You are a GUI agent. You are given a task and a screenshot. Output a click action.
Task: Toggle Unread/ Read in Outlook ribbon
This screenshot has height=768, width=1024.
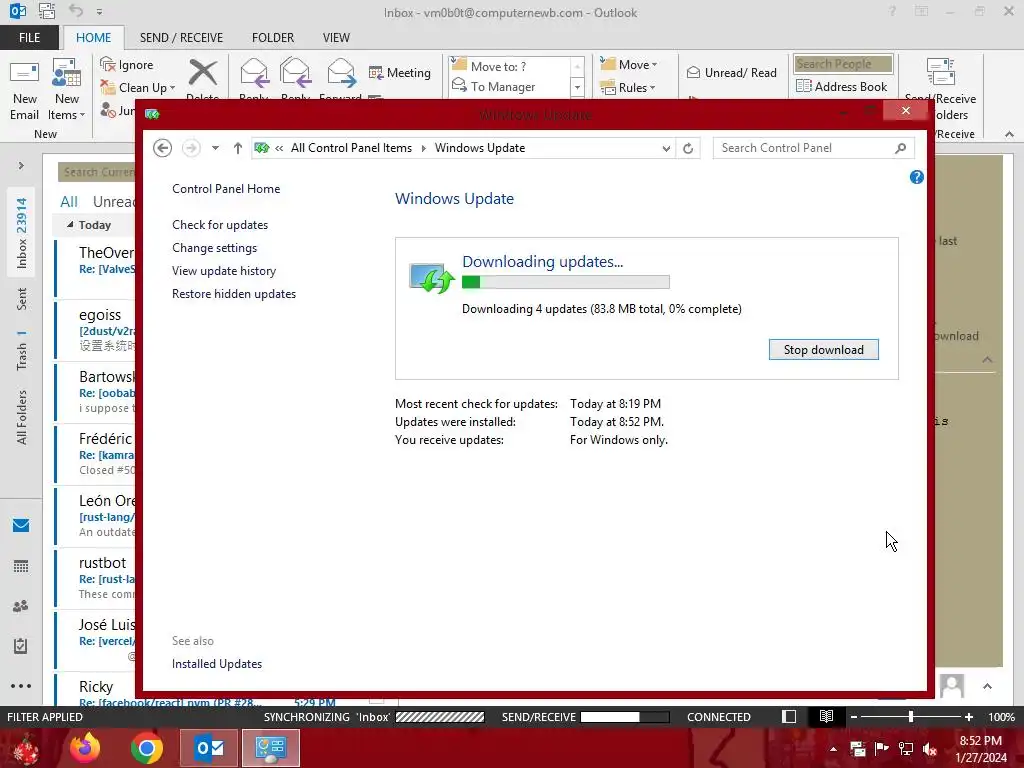[732, 72]
